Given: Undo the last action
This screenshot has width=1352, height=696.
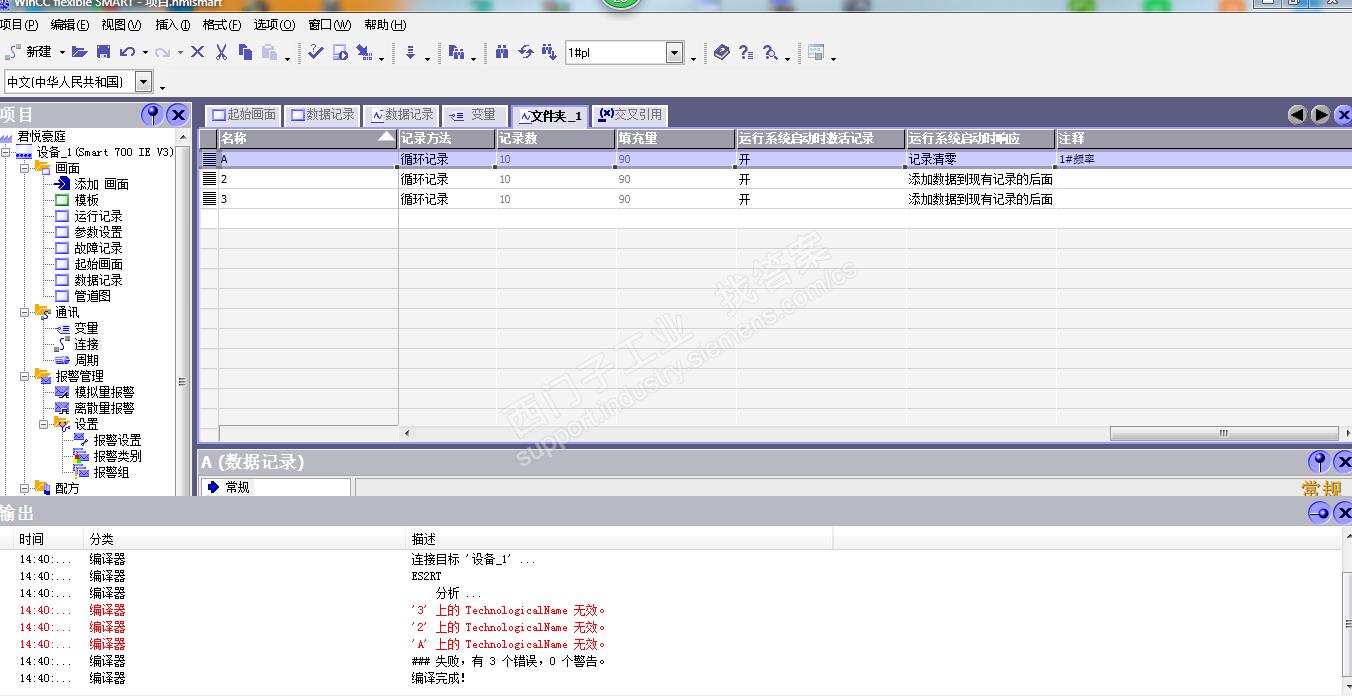Looking at the screenshot, I should [127, 52].
